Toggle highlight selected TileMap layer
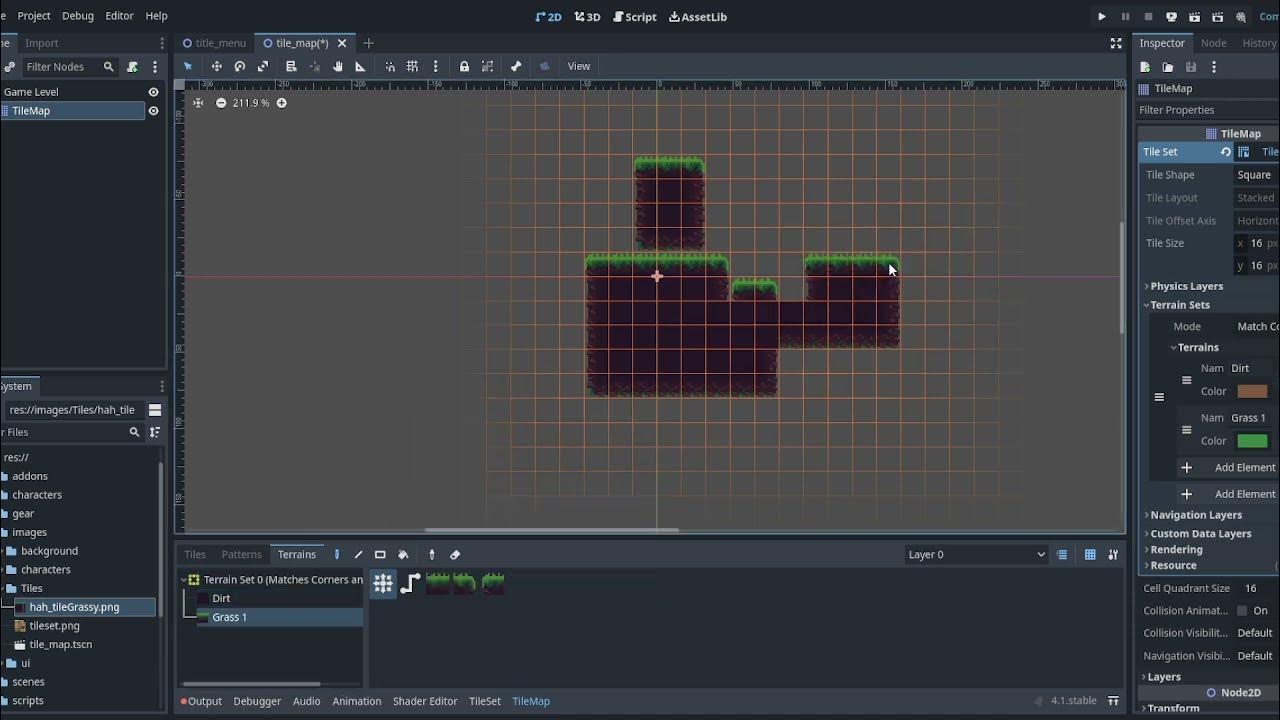 pyautogui.click(x=1062, y=555)
